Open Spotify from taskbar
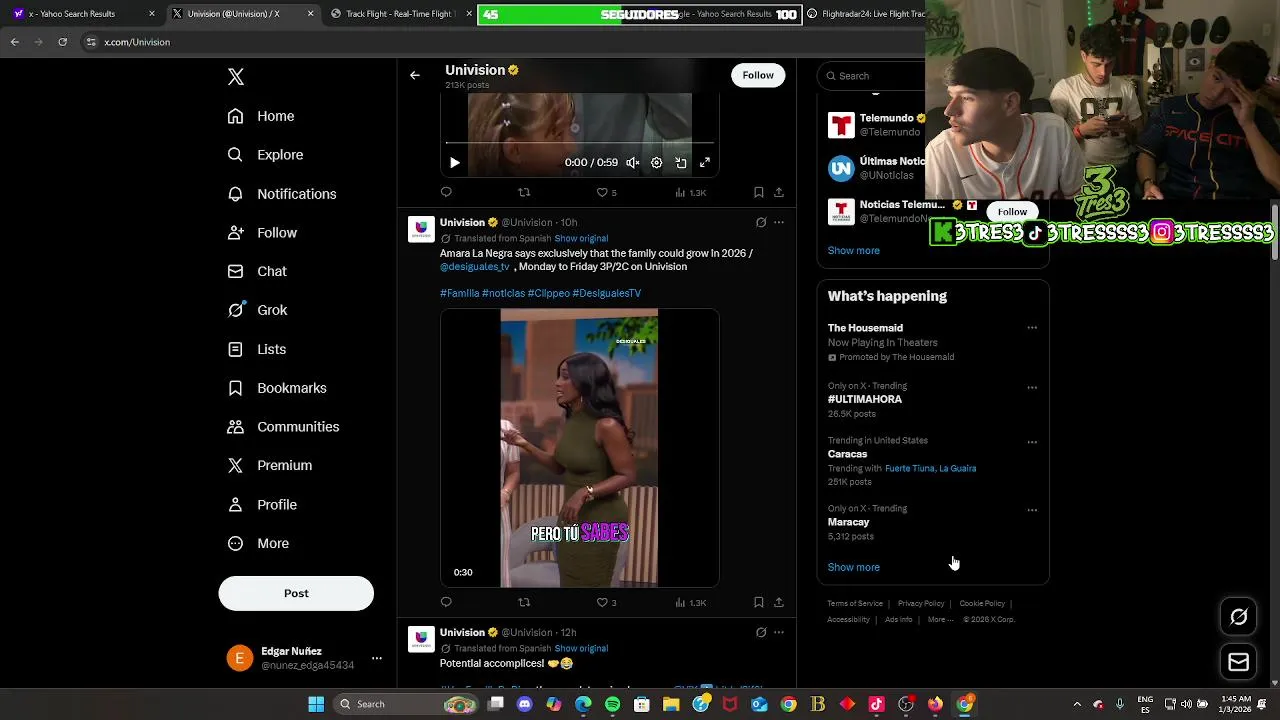 tap(612, 704)
